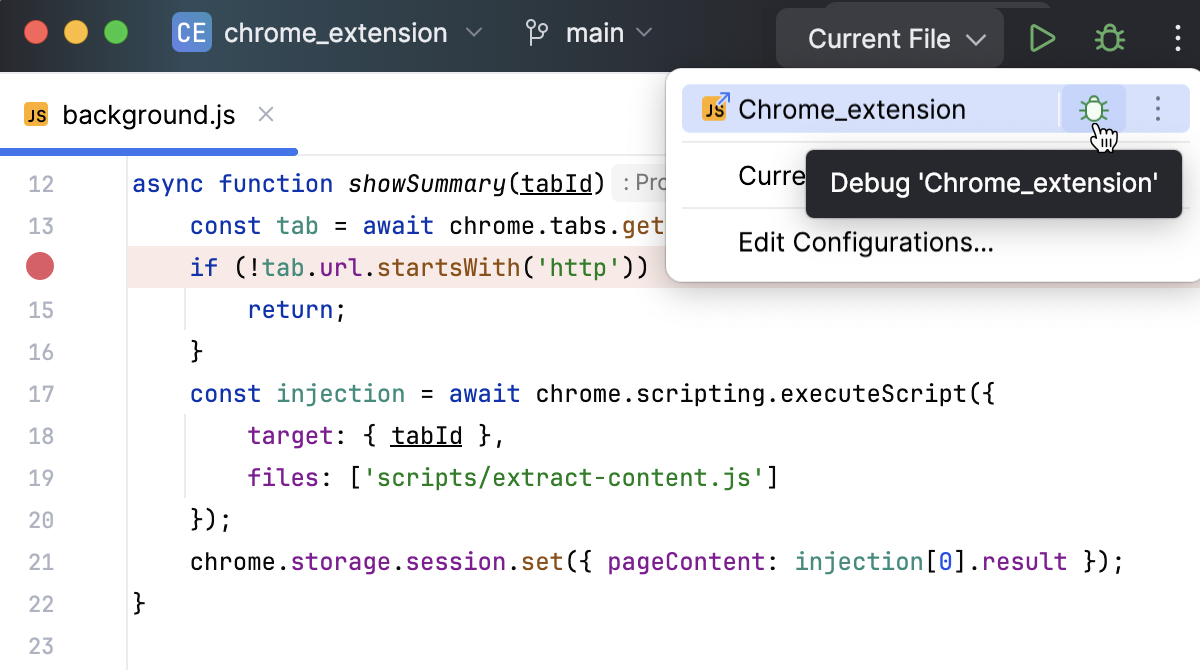Select the Chrome_extension run configuration entry
This screenshot has width=1200, height=670.
(x=850, y=108)
